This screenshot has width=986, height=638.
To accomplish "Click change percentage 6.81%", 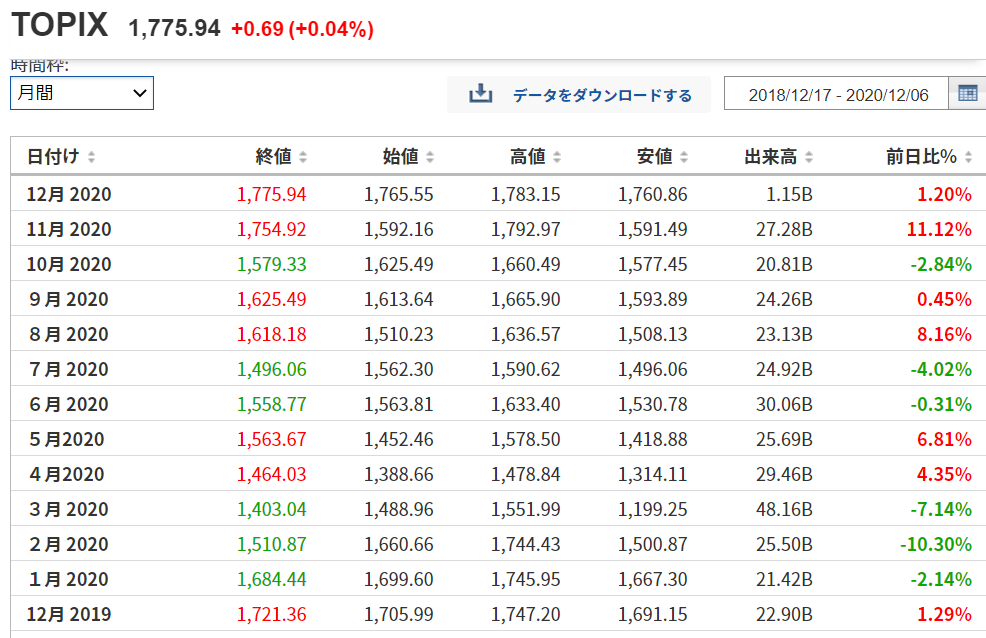I will coord(944,439).
